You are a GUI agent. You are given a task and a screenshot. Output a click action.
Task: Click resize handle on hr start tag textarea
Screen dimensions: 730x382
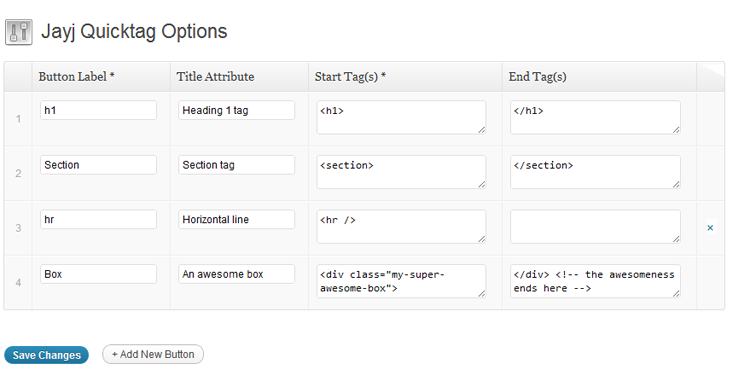tap(481, 239)
